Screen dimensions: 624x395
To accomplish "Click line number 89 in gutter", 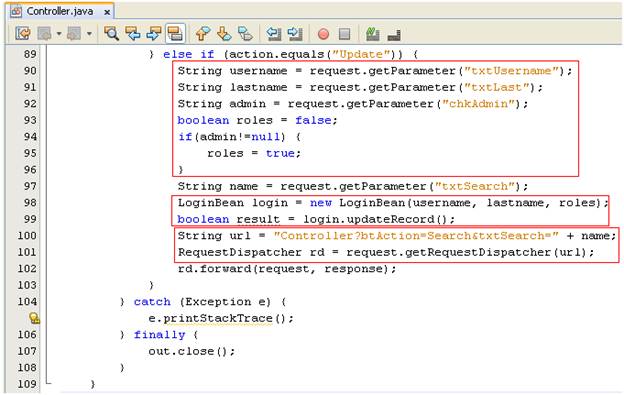I will coord(30,54).
